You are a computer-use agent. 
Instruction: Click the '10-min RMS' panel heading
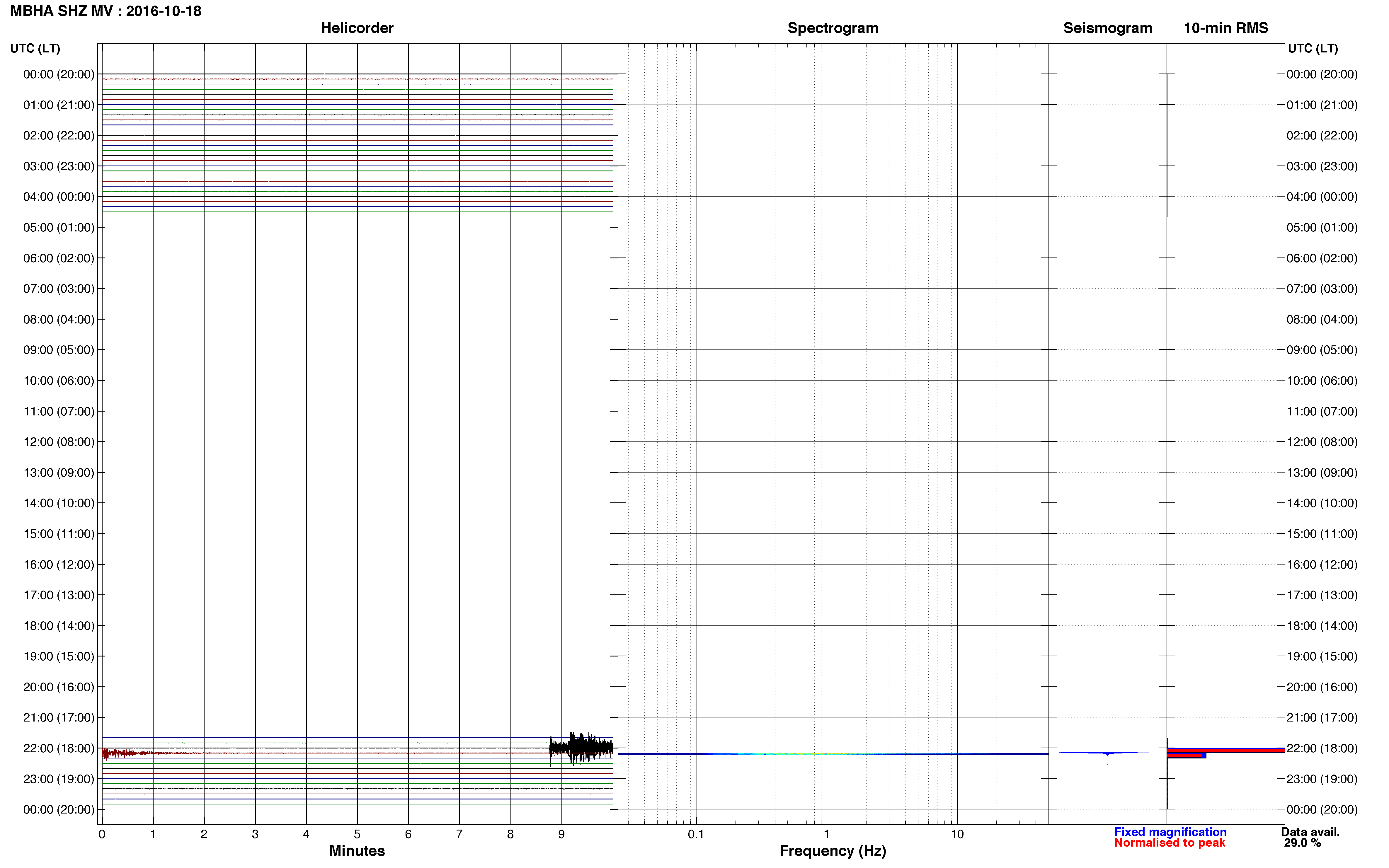pos(1225,28)
